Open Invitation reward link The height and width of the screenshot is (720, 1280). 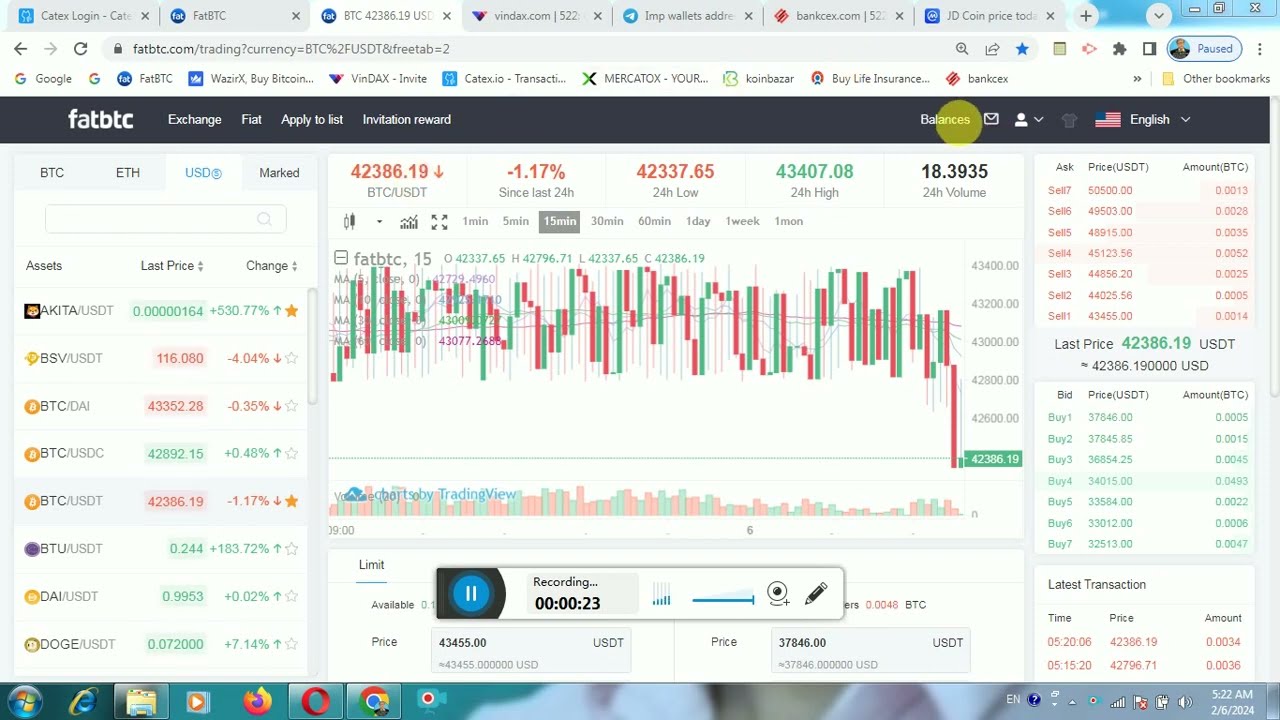[x=406, y=119]
